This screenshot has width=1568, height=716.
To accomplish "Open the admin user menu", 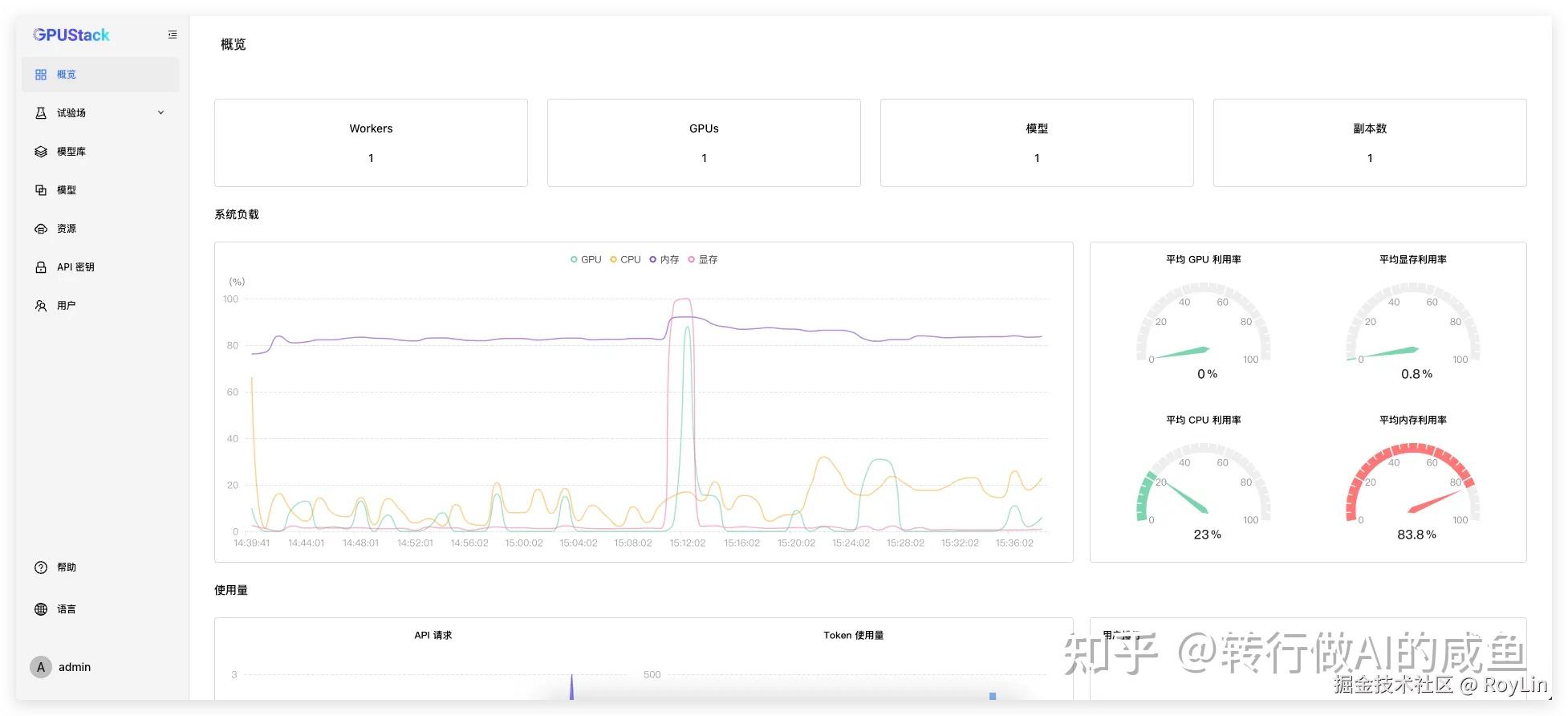I will 61,667.
